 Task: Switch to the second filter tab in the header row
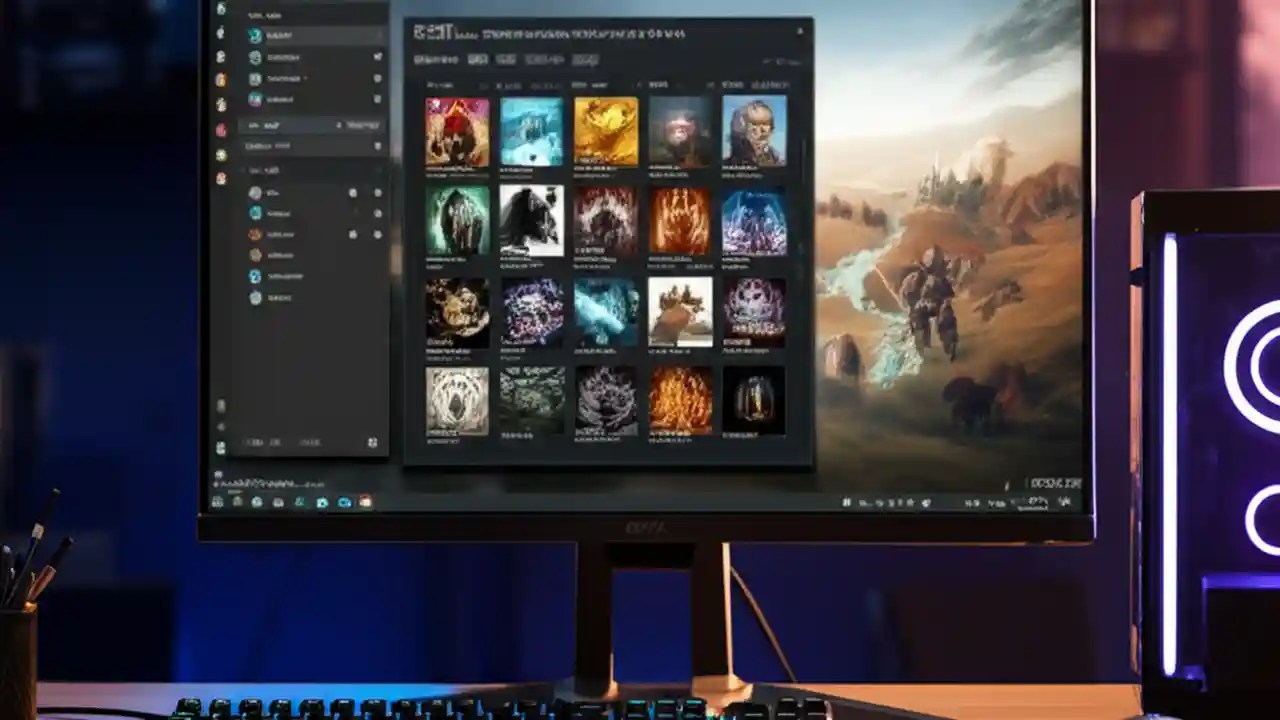tap(505, 59)
